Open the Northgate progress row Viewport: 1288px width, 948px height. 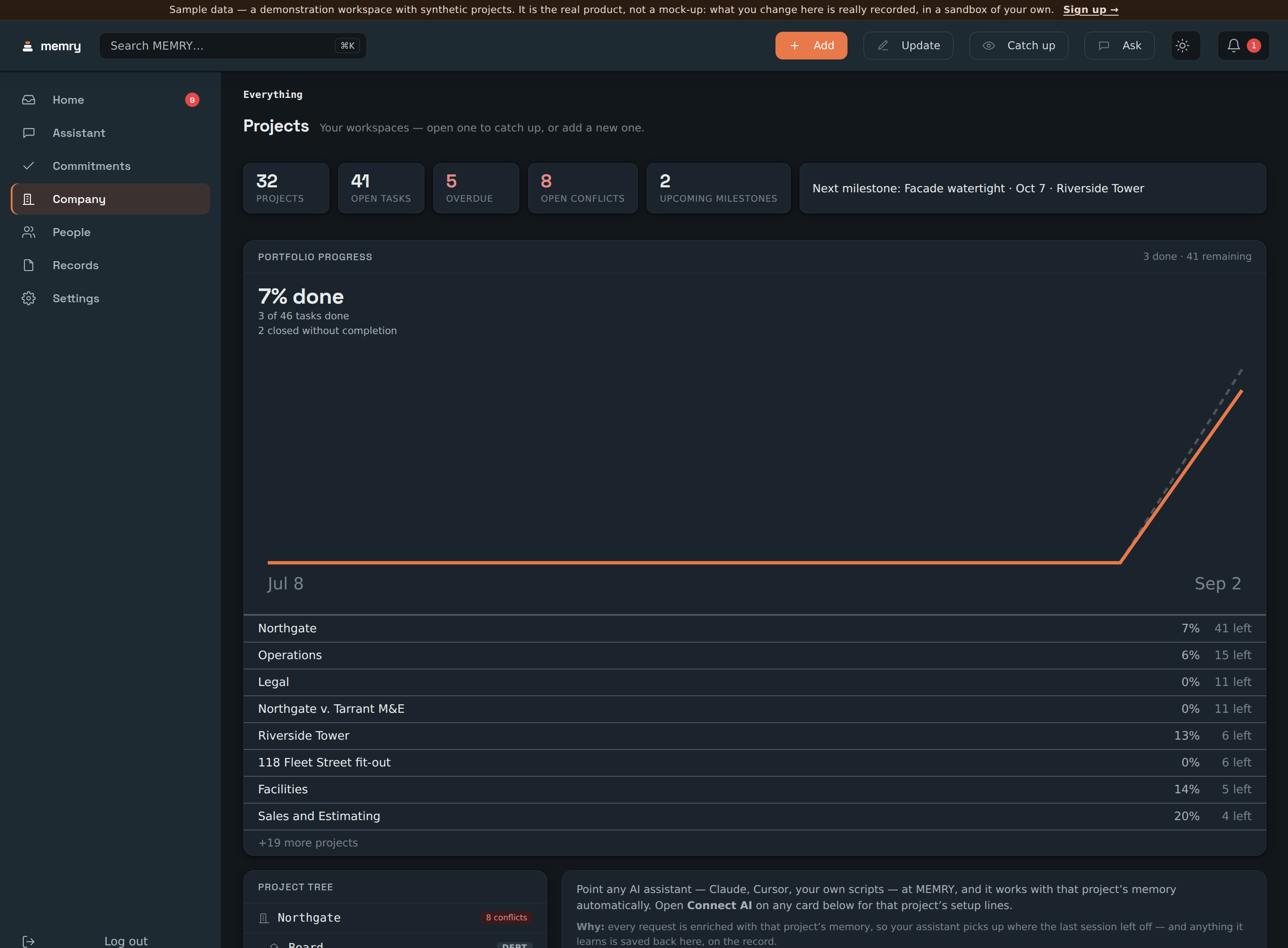click(755, 628)
